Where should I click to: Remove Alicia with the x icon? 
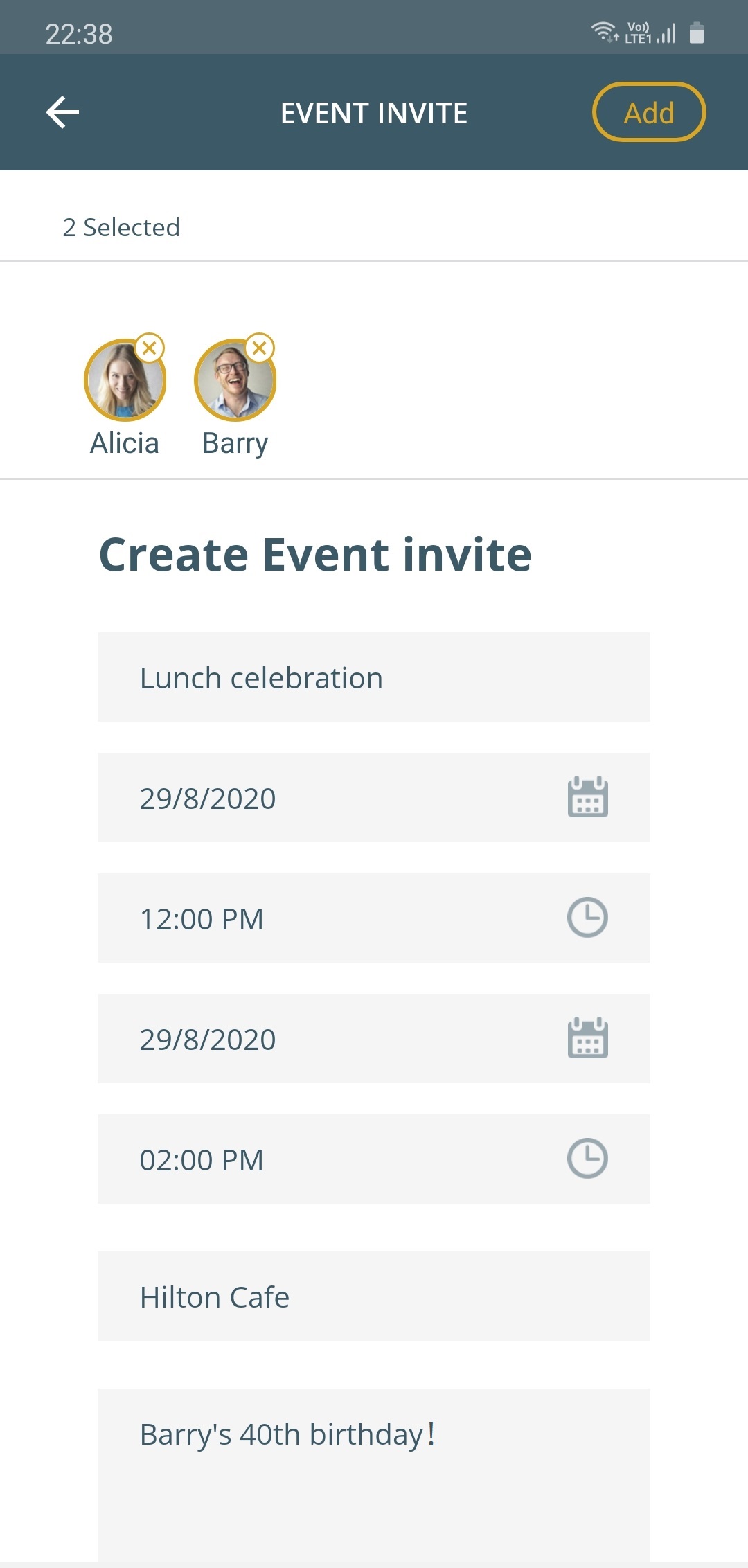pos(150,348)
